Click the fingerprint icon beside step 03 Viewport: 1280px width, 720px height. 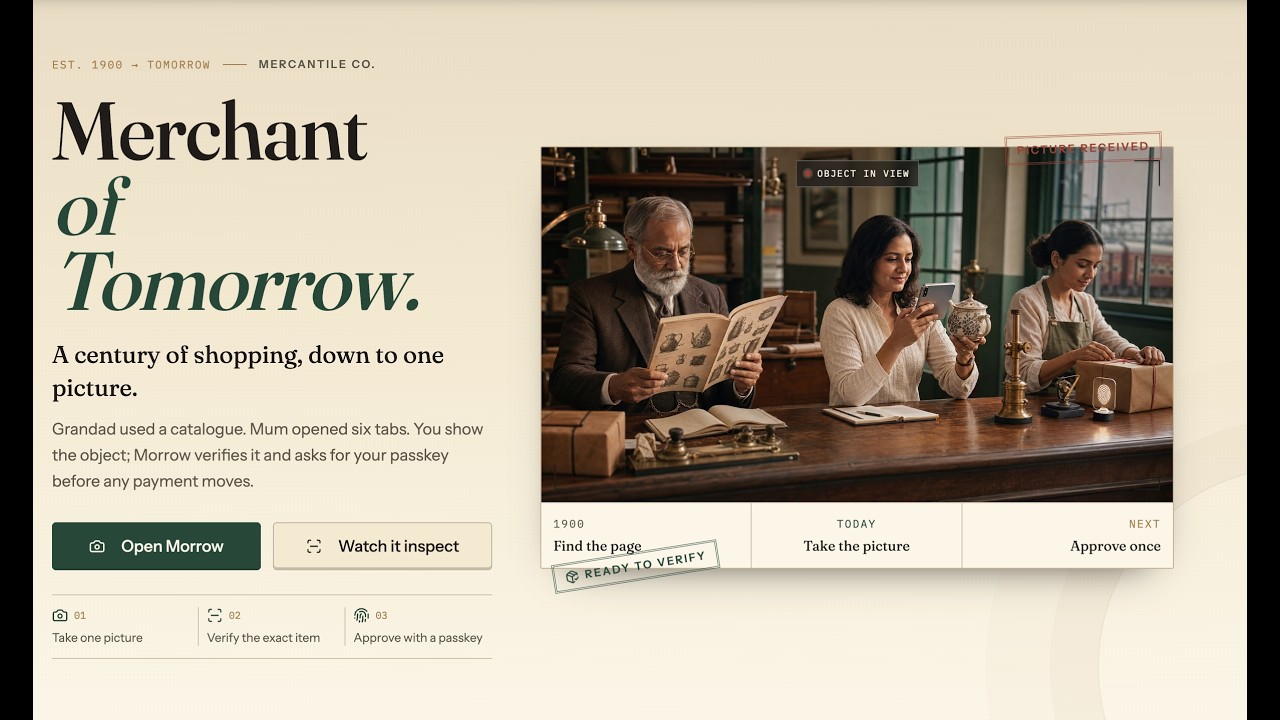pyautogui.click(x=361, y=616)
